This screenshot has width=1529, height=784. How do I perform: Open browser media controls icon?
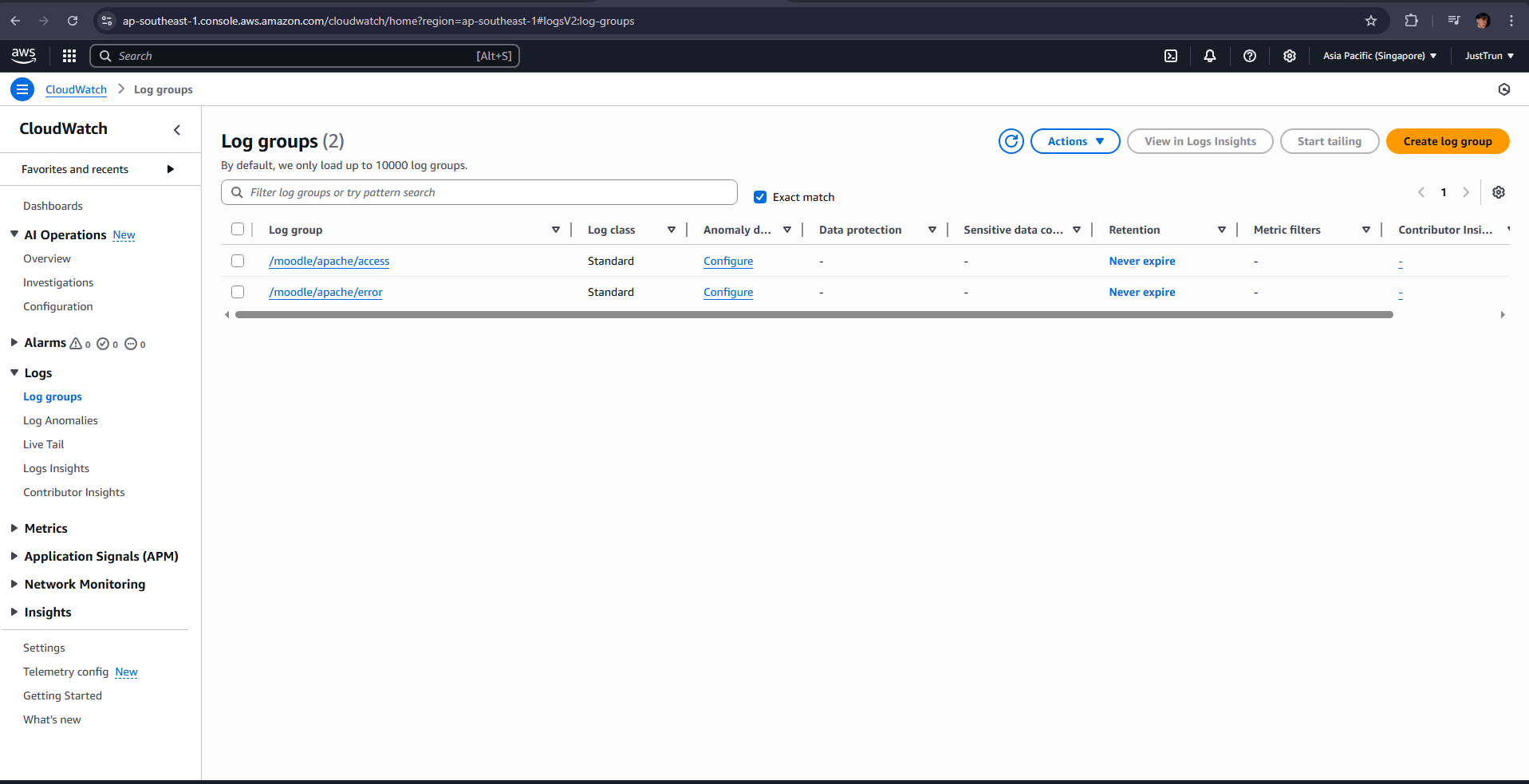tap(1454, 21)
